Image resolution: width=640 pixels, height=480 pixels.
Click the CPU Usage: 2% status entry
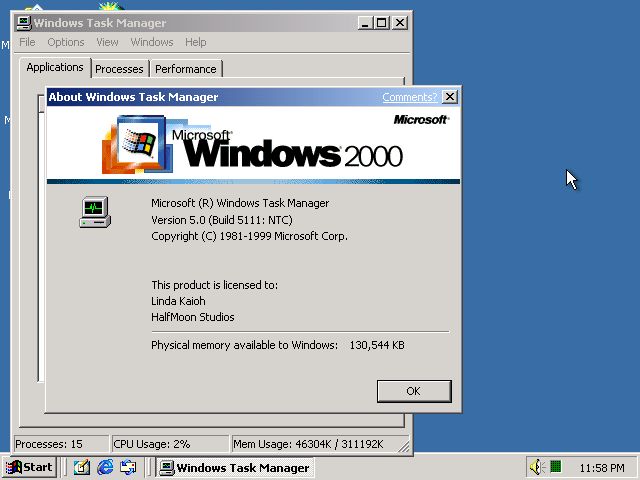tap(171, 444)
